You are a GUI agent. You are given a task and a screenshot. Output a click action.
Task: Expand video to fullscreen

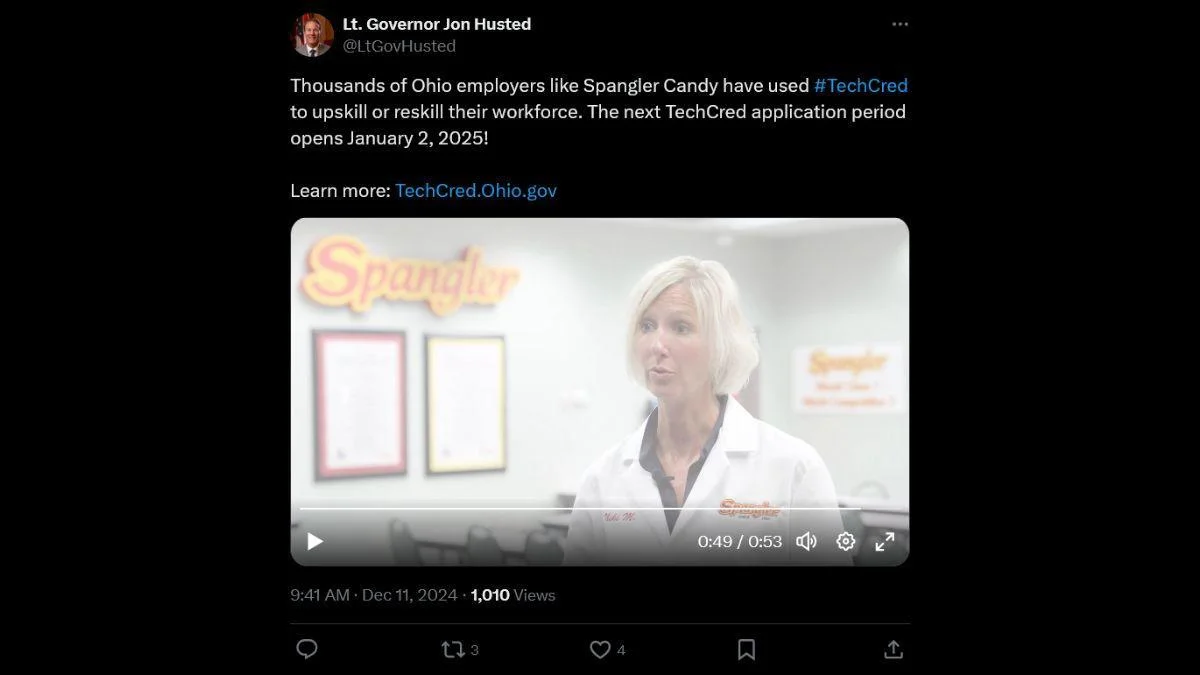point(885,541)
